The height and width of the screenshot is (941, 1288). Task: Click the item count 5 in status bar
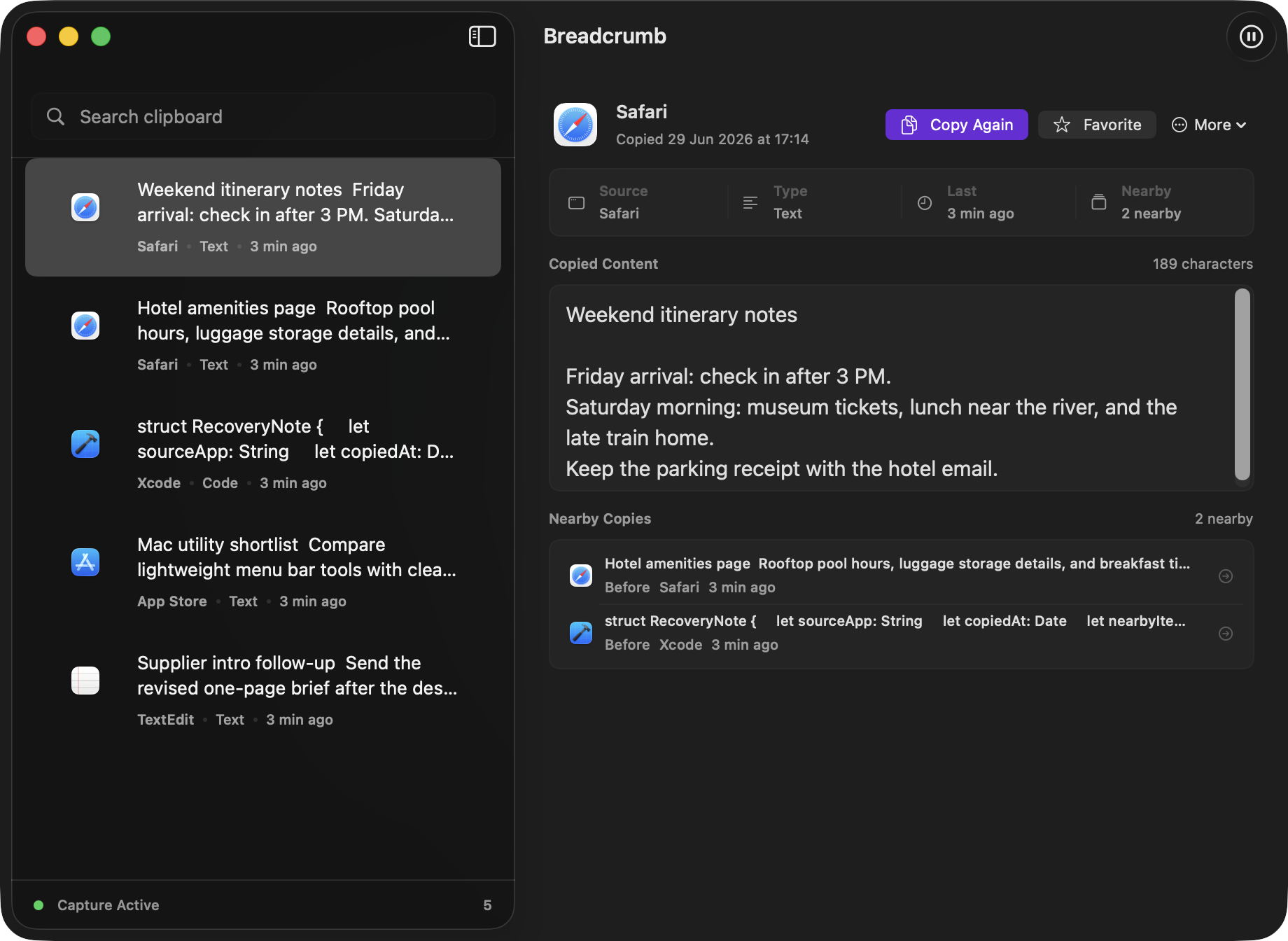pyautogui.click(x=487, y=905)
